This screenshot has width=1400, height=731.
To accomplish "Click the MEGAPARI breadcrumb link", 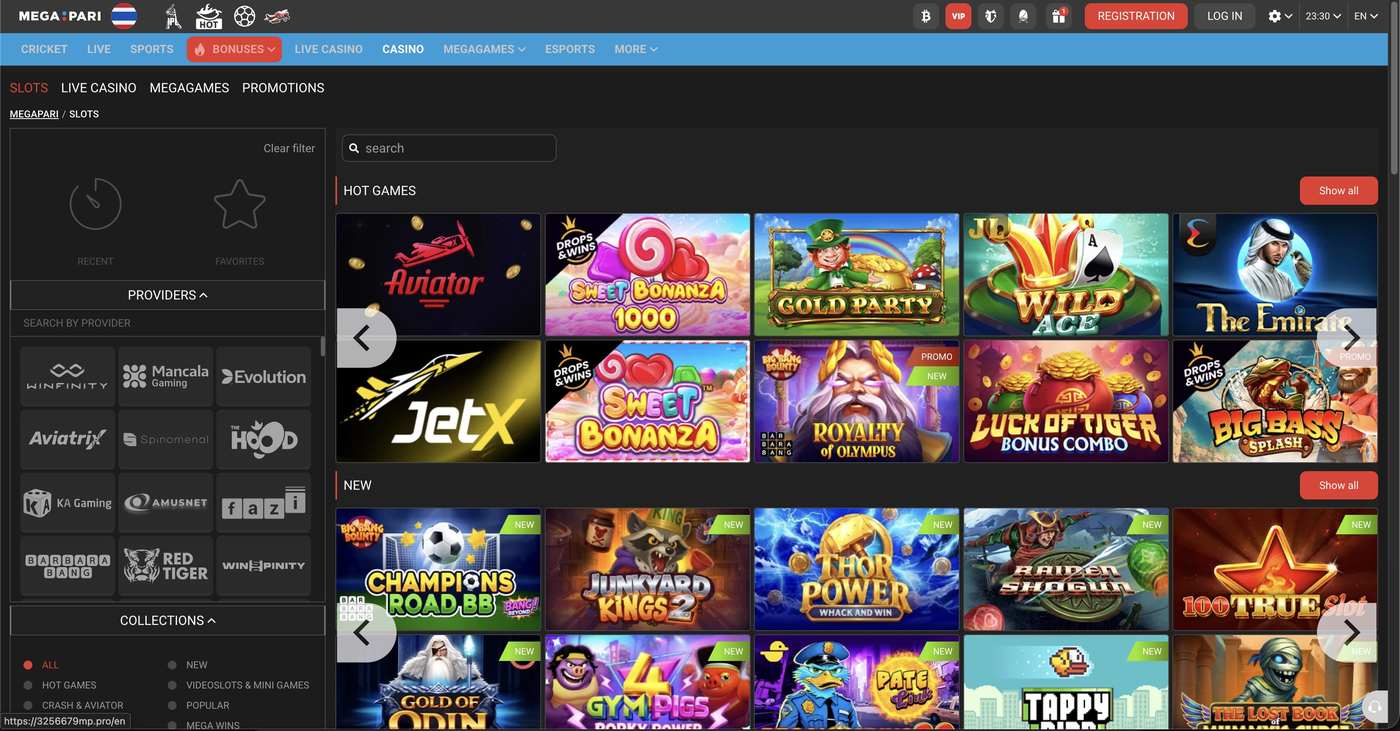I will point(34,114).
